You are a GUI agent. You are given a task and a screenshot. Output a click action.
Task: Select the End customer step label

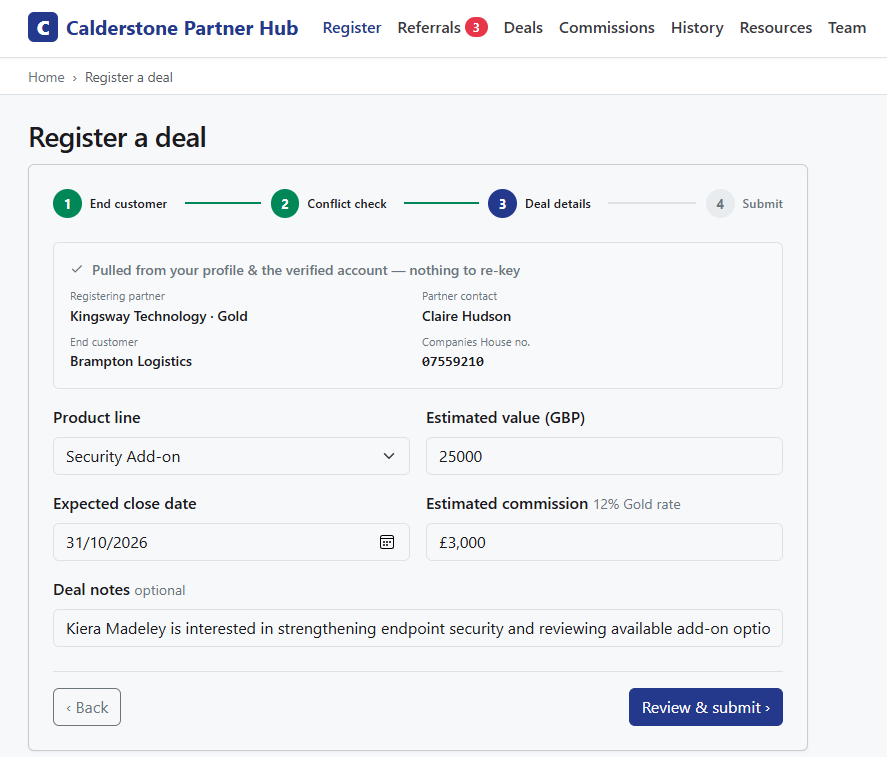click(x=128, y=204)
